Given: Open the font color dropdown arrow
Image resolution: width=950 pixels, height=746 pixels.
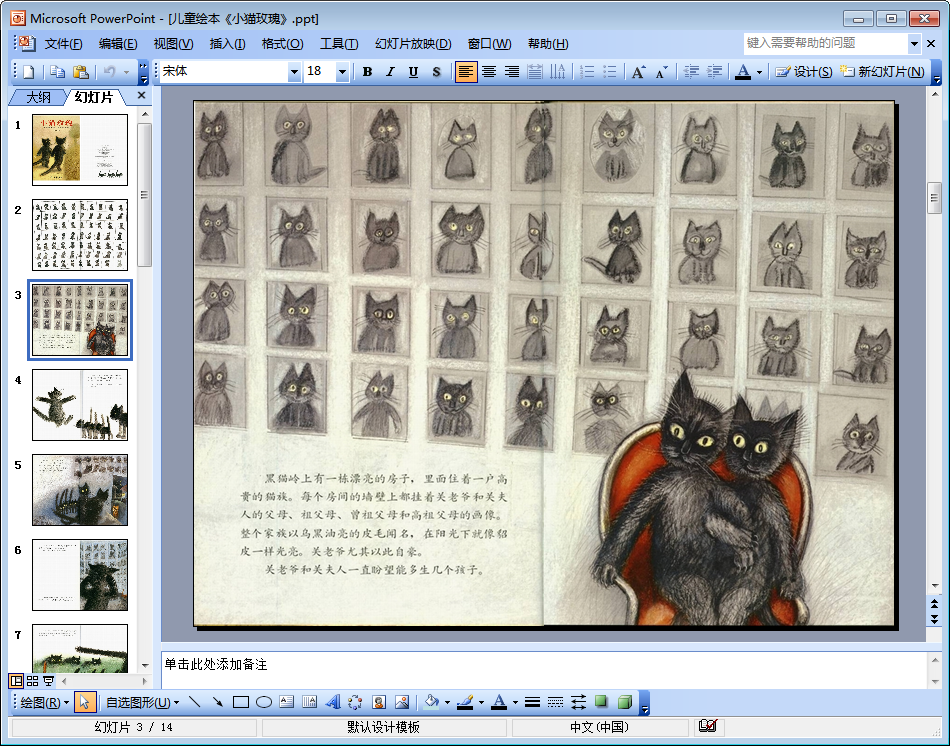Looking at the screenshot, I should pyautogui.click(x=759, y=72).
